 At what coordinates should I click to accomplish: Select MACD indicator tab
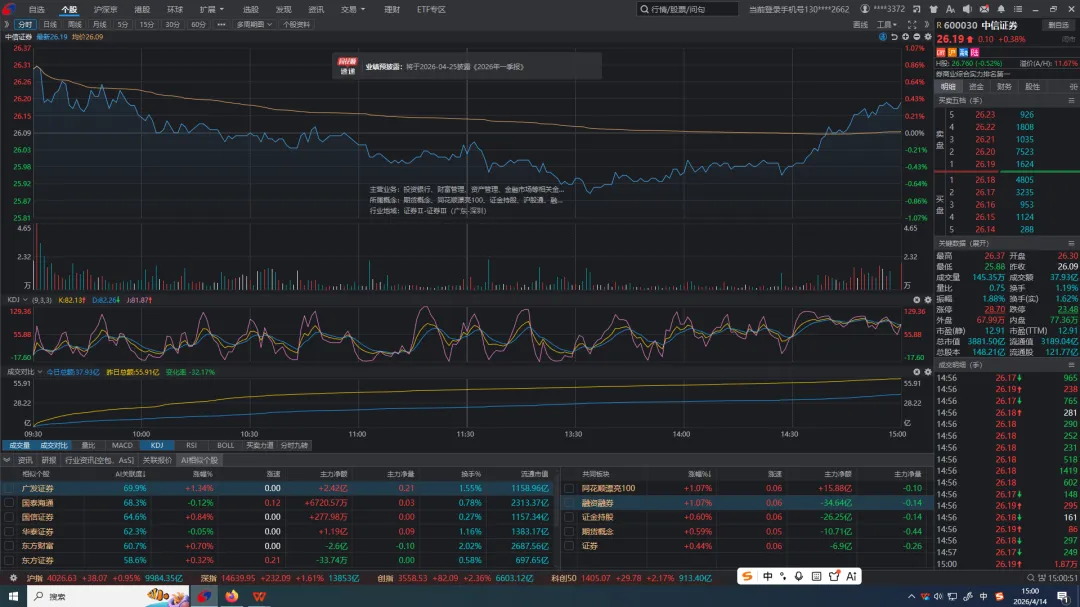click(122, 446)
